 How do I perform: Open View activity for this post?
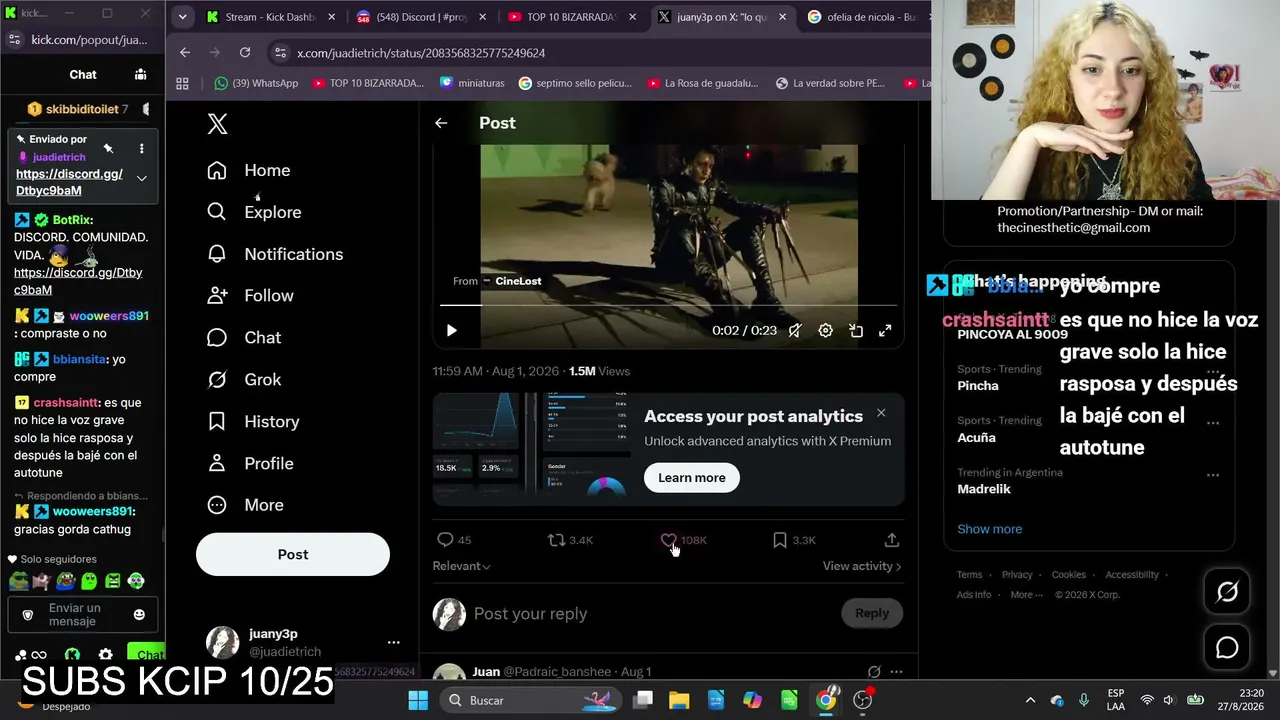coord(862,566)
